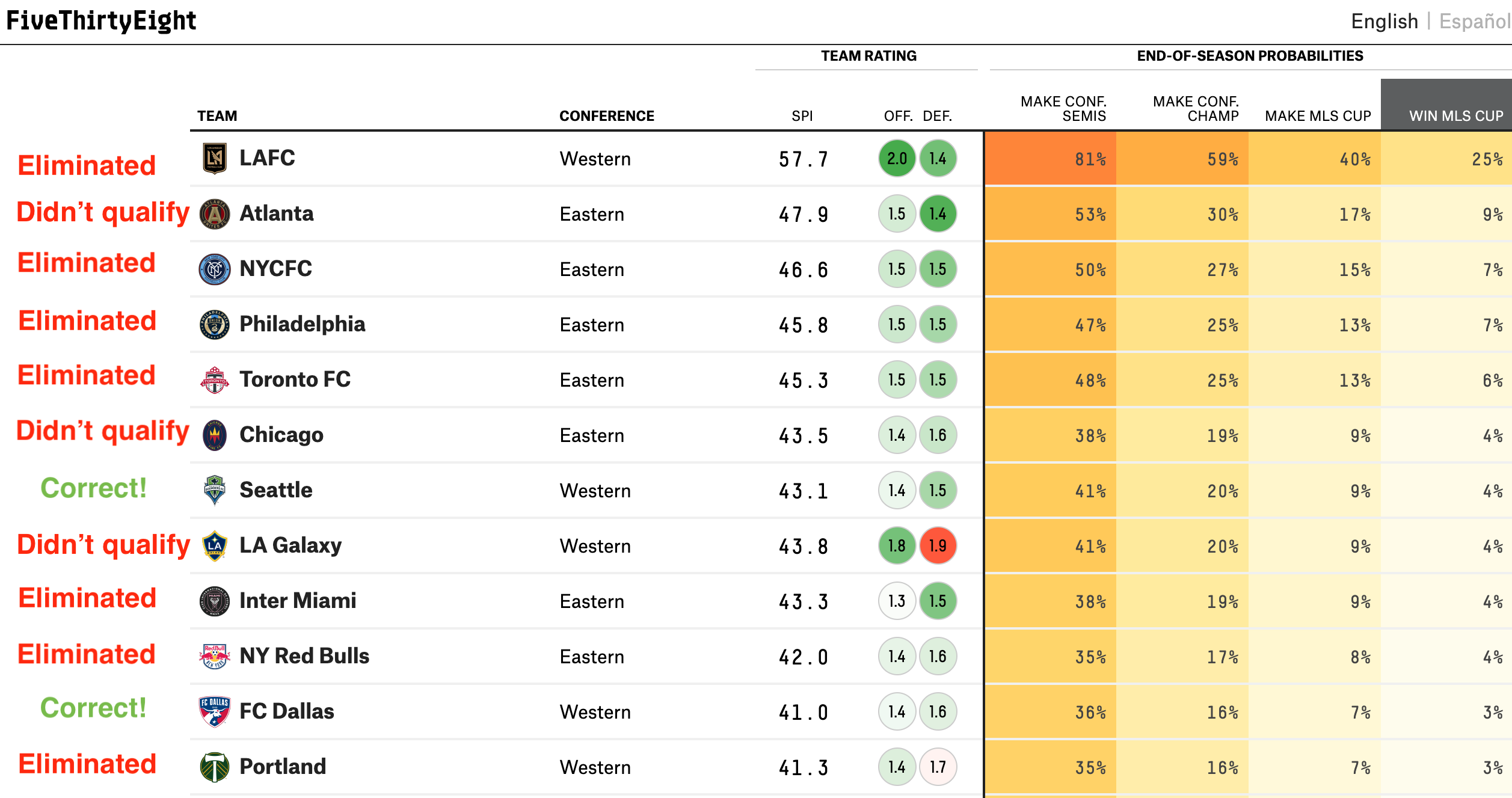Screen dimensions: 1512x798
Task: Click LA Galaxy's red 1.9 defense rating
Action: pos(938,546)
